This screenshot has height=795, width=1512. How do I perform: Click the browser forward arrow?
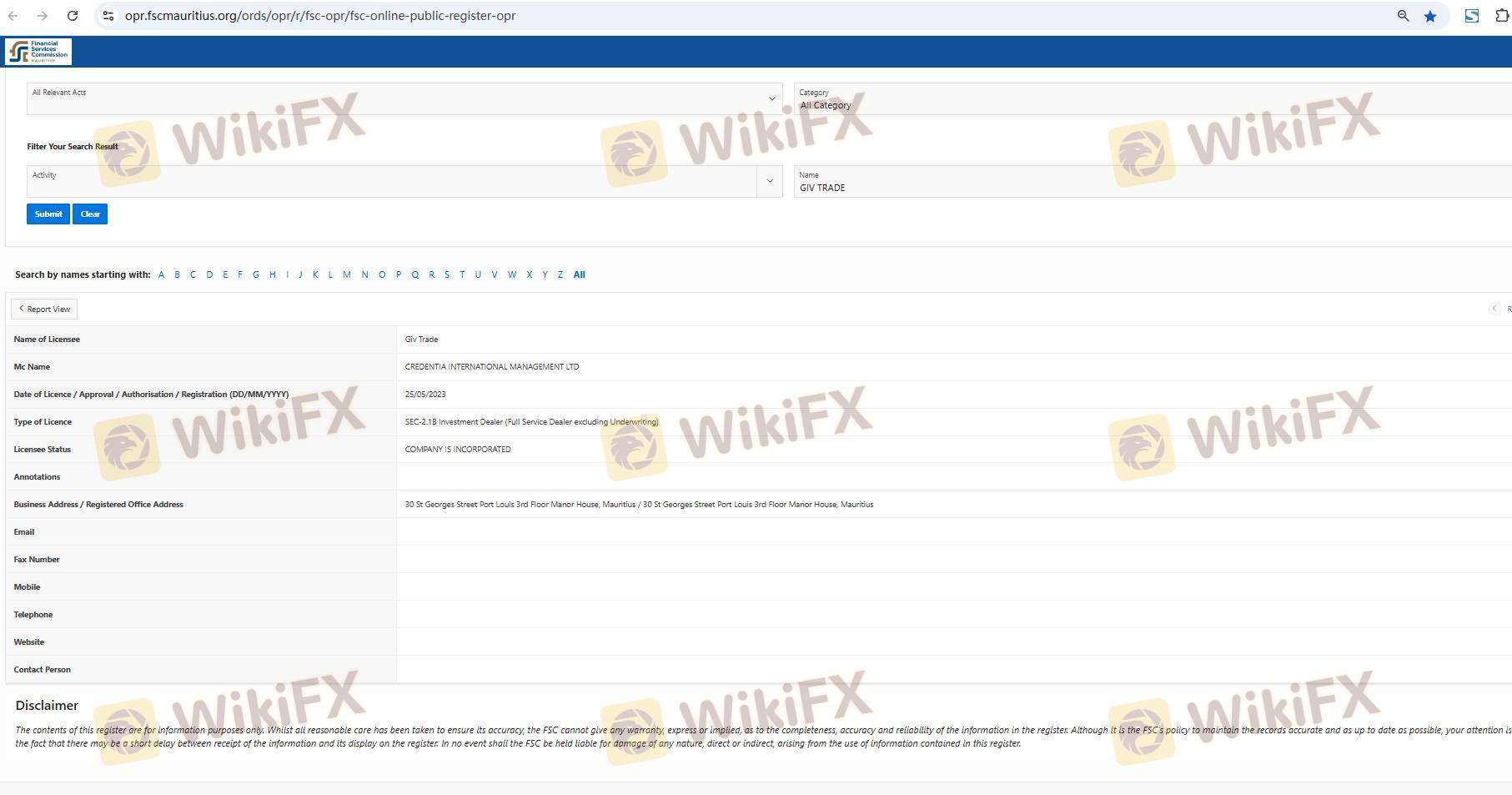point(43,16)
